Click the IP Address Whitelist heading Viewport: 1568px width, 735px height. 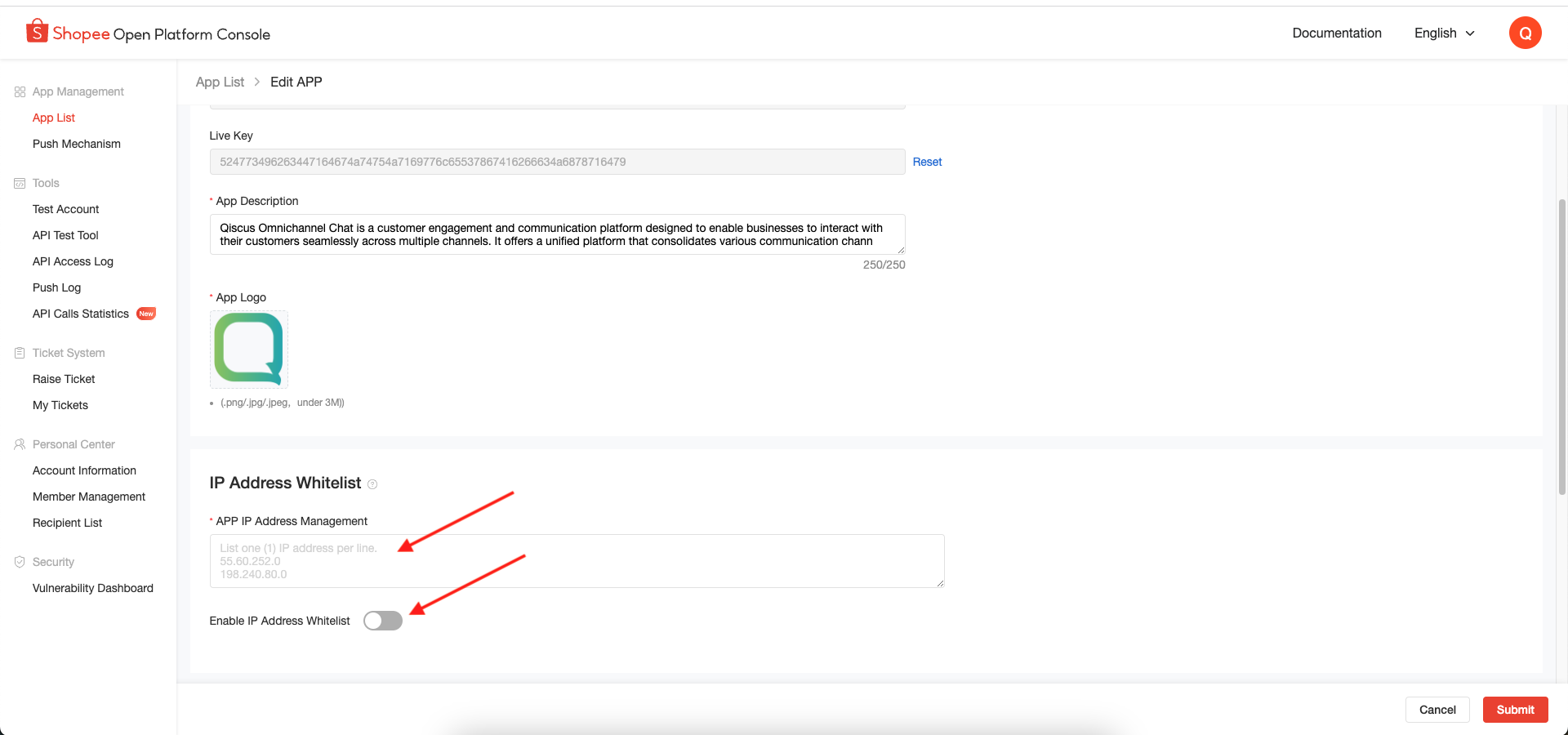click(x=285, y=483)
